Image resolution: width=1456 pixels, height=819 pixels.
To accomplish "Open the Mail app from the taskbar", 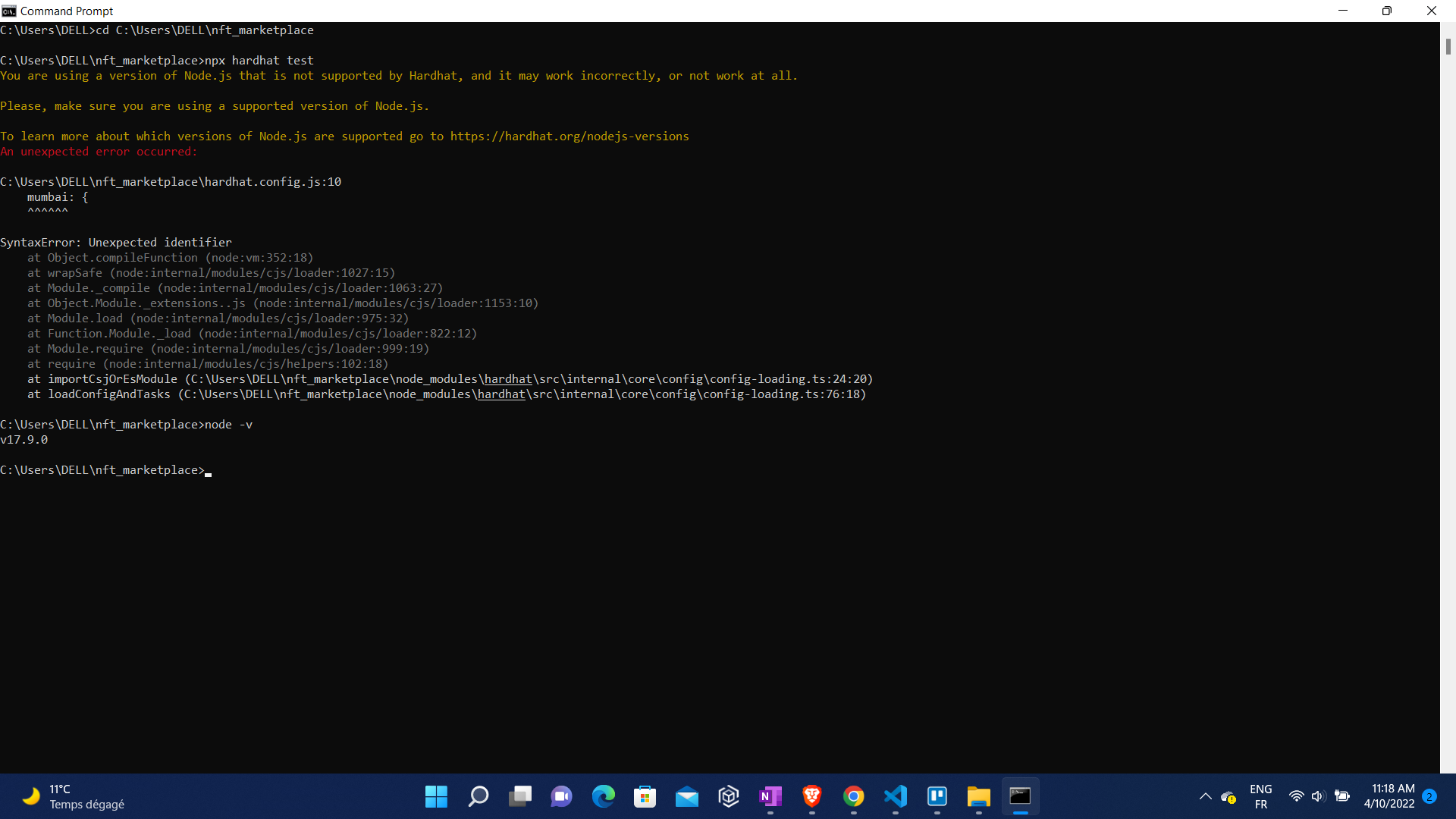I will click(686, 796).
